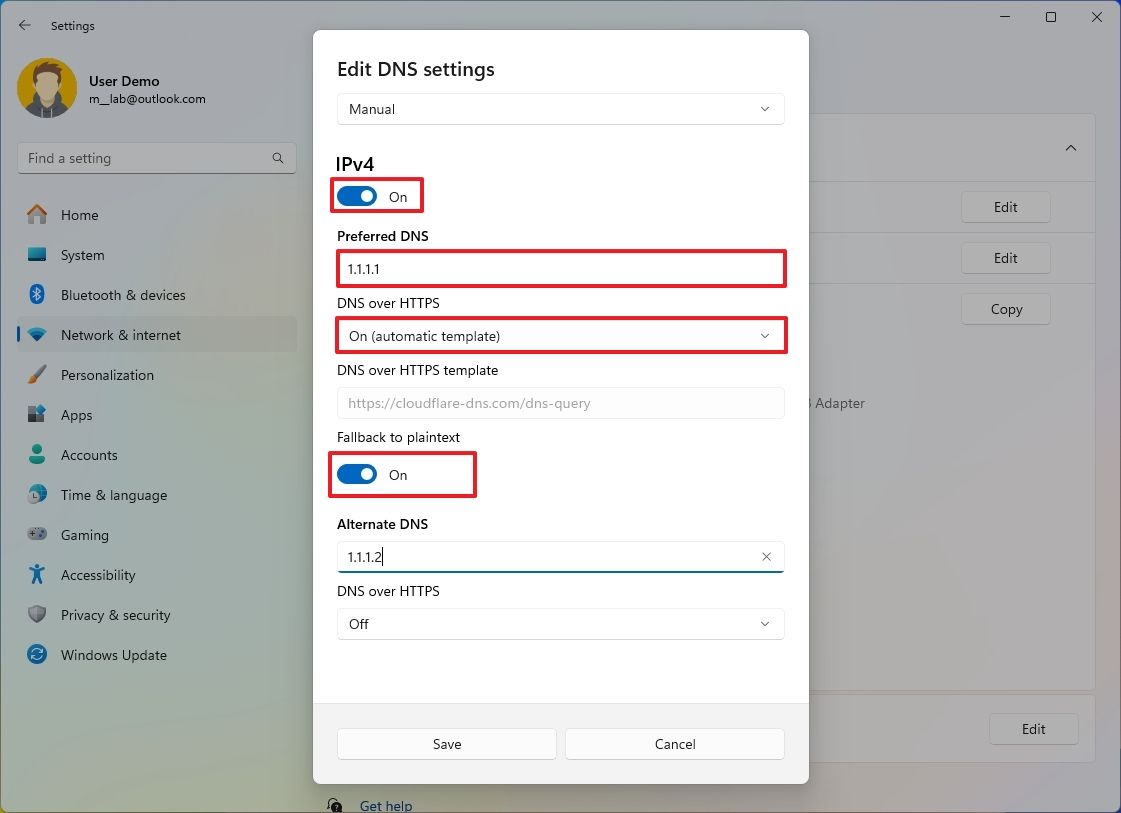
Task: Toggle IPv4 off
Action: click(357, 195)
